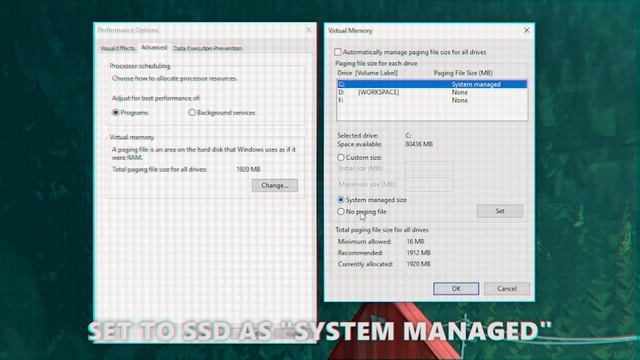Viewport: 640px width, 360px height.
Task: Choose System managed size option
Action: [341, 200]
